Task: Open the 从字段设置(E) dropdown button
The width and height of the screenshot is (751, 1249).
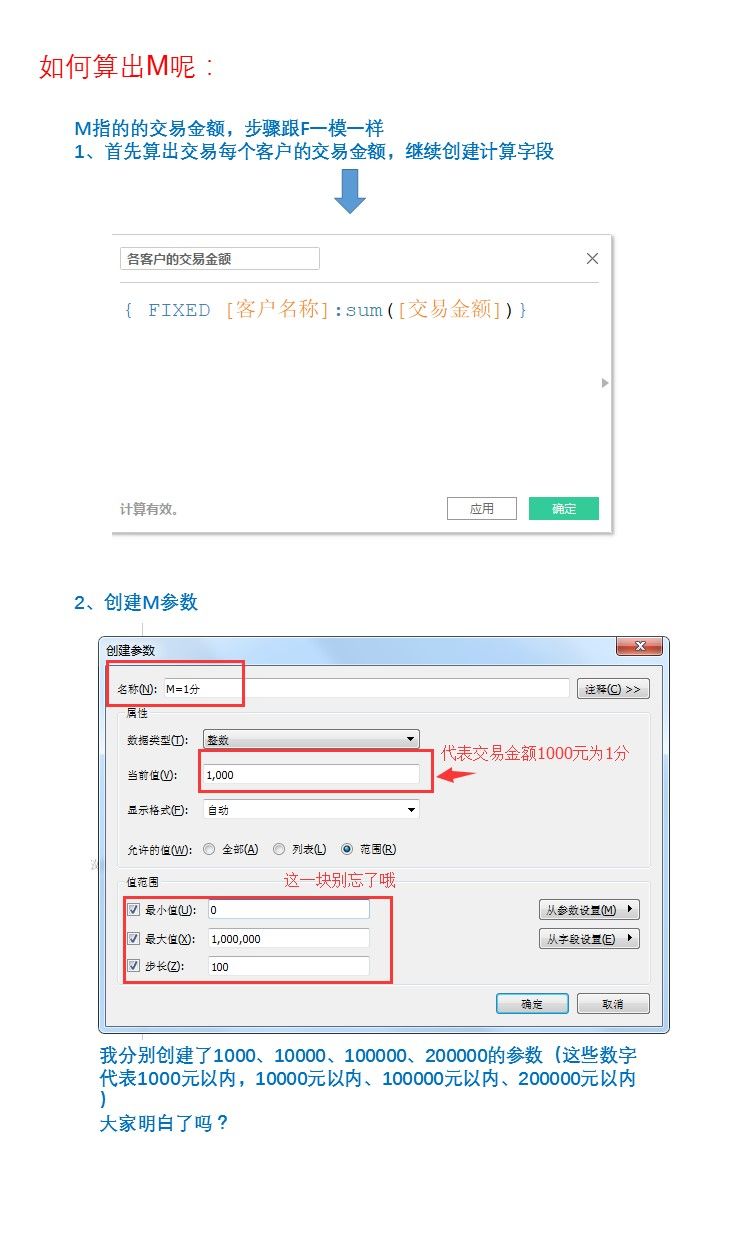Action: click(x=589, y=939)
